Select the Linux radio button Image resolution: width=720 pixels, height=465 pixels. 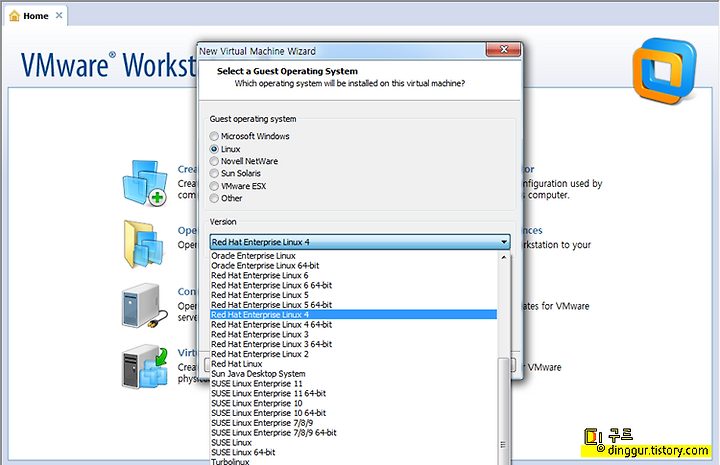click(x=214, y=149)
